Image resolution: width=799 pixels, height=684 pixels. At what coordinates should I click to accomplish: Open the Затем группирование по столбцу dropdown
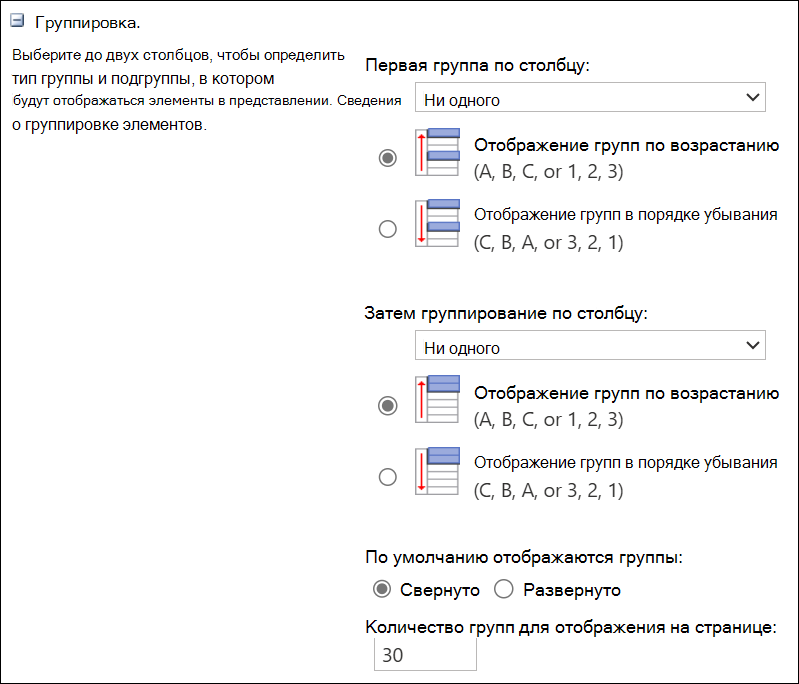pyautogui.click(x=590, y=345)
